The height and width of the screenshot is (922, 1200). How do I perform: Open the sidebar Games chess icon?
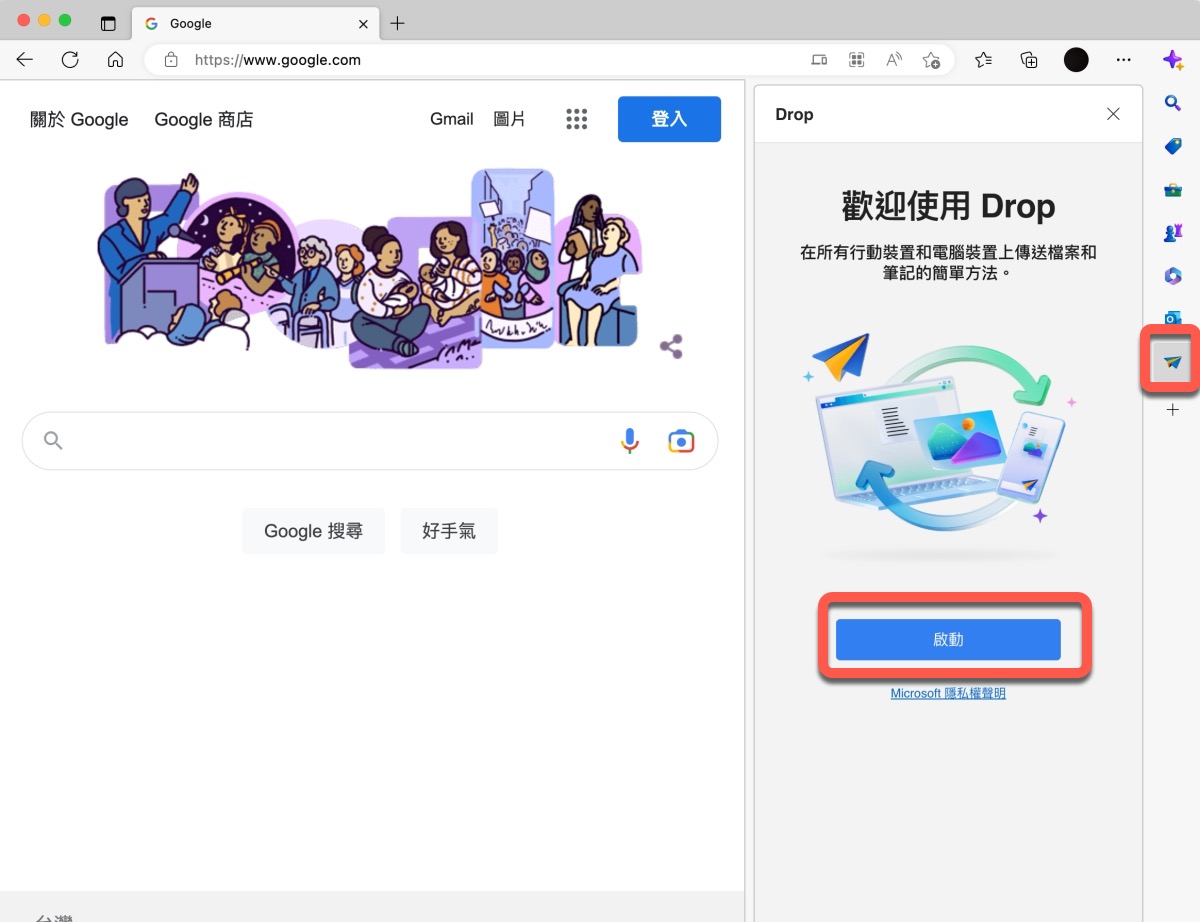pos(1173,232)
